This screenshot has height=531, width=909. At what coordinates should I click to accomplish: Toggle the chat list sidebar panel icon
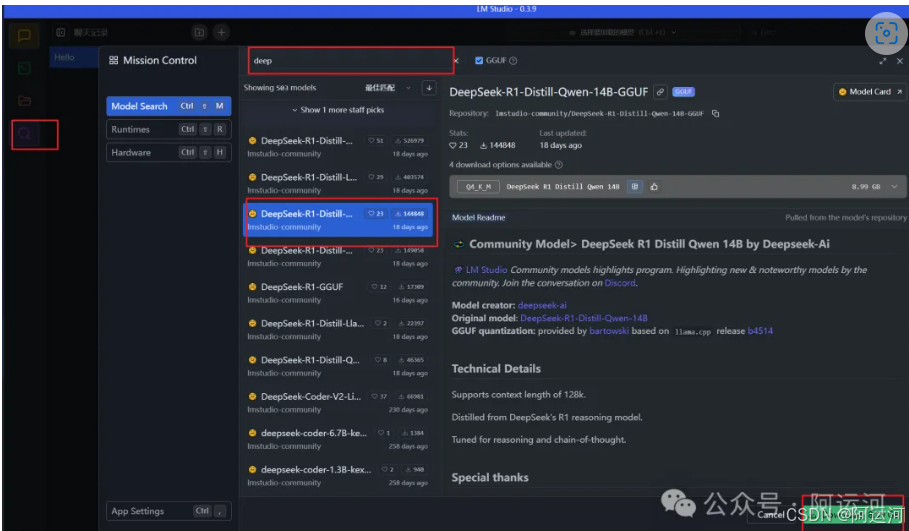coord(61,32)
